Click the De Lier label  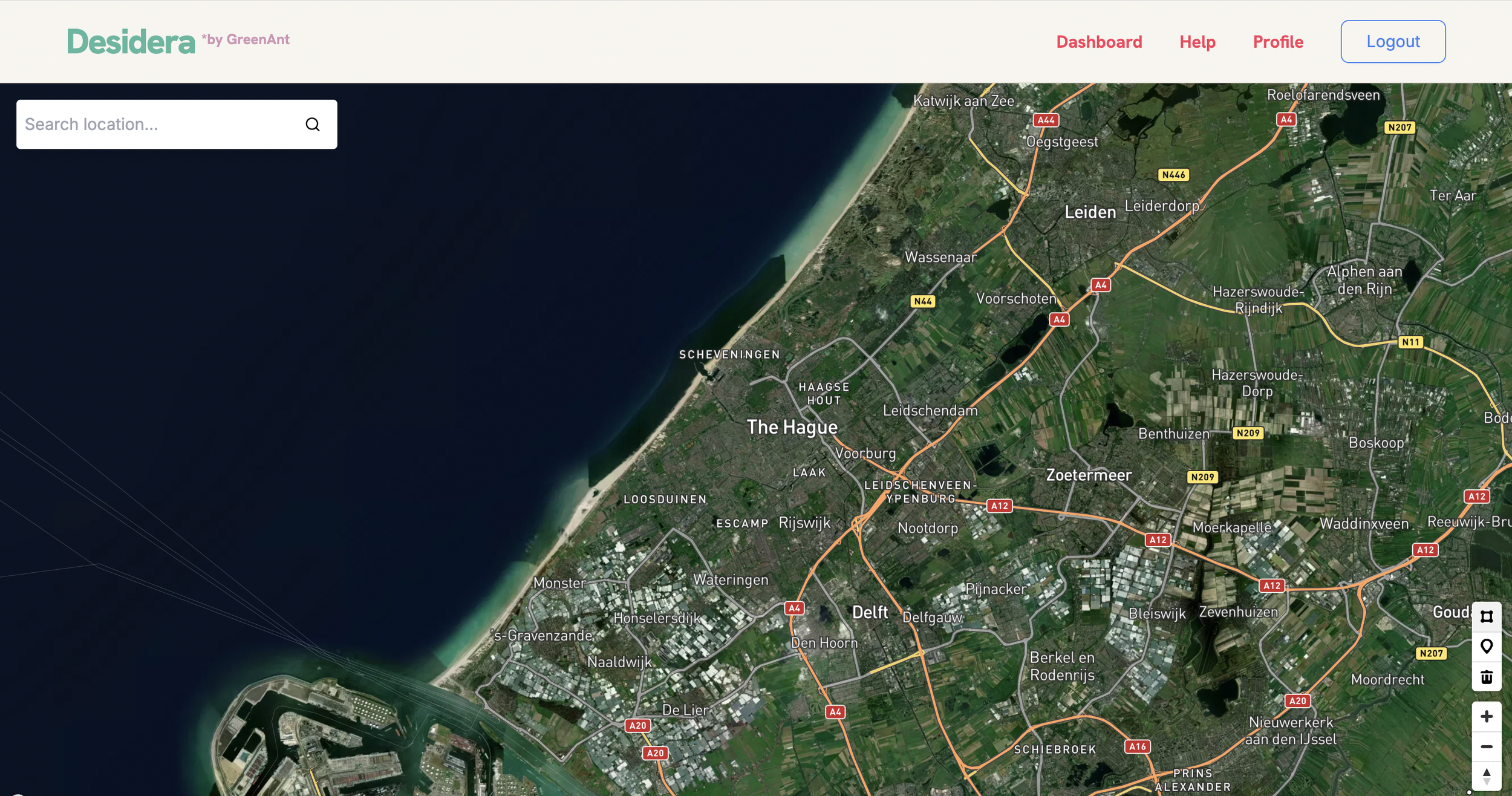tap(685, 710)
